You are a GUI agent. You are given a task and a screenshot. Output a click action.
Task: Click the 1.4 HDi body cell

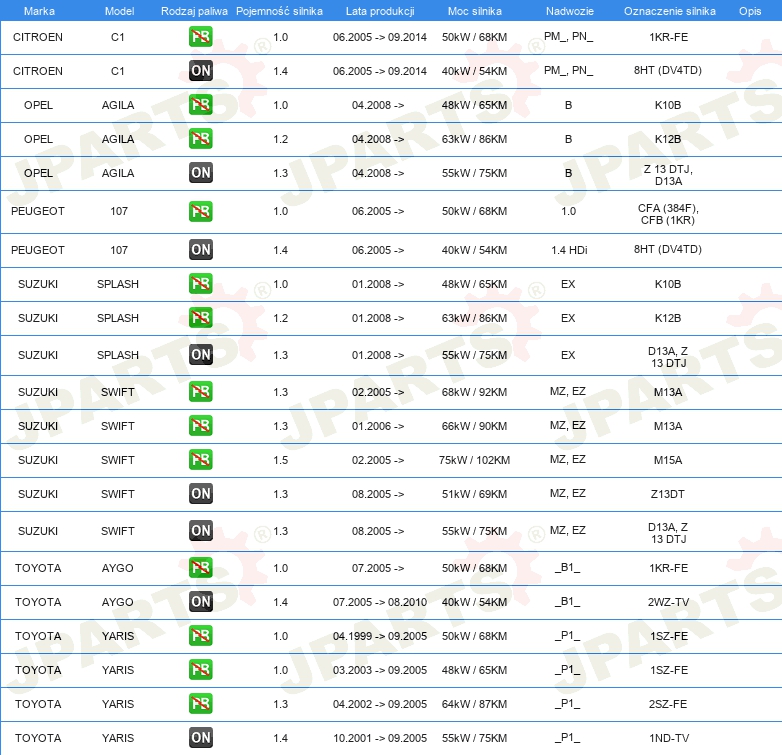pos(569,250)
